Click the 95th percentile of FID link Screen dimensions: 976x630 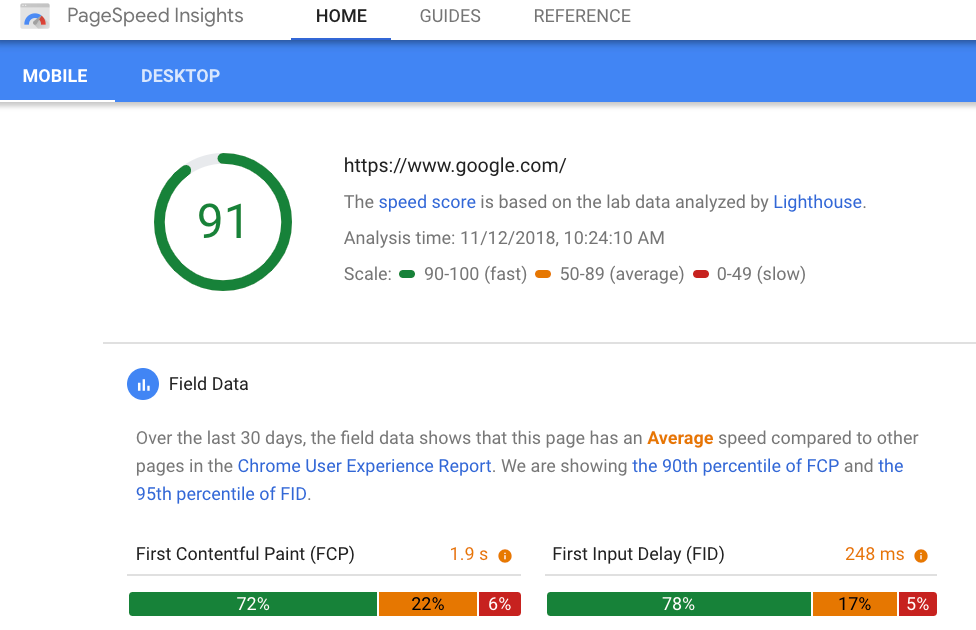point(222,494)
